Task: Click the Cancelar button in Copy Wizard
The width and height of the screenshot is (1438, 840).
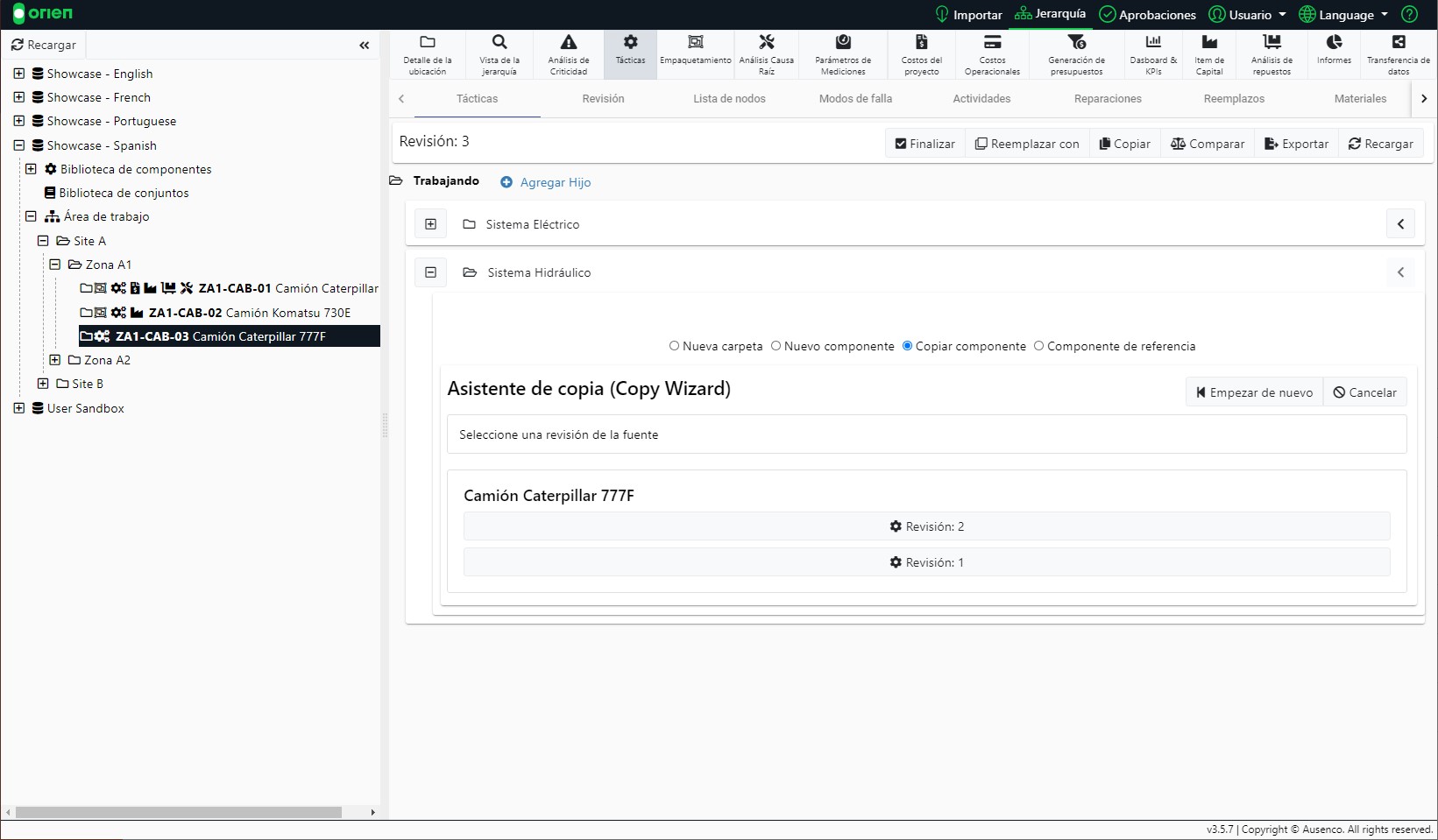Action: click(1365, 392)
